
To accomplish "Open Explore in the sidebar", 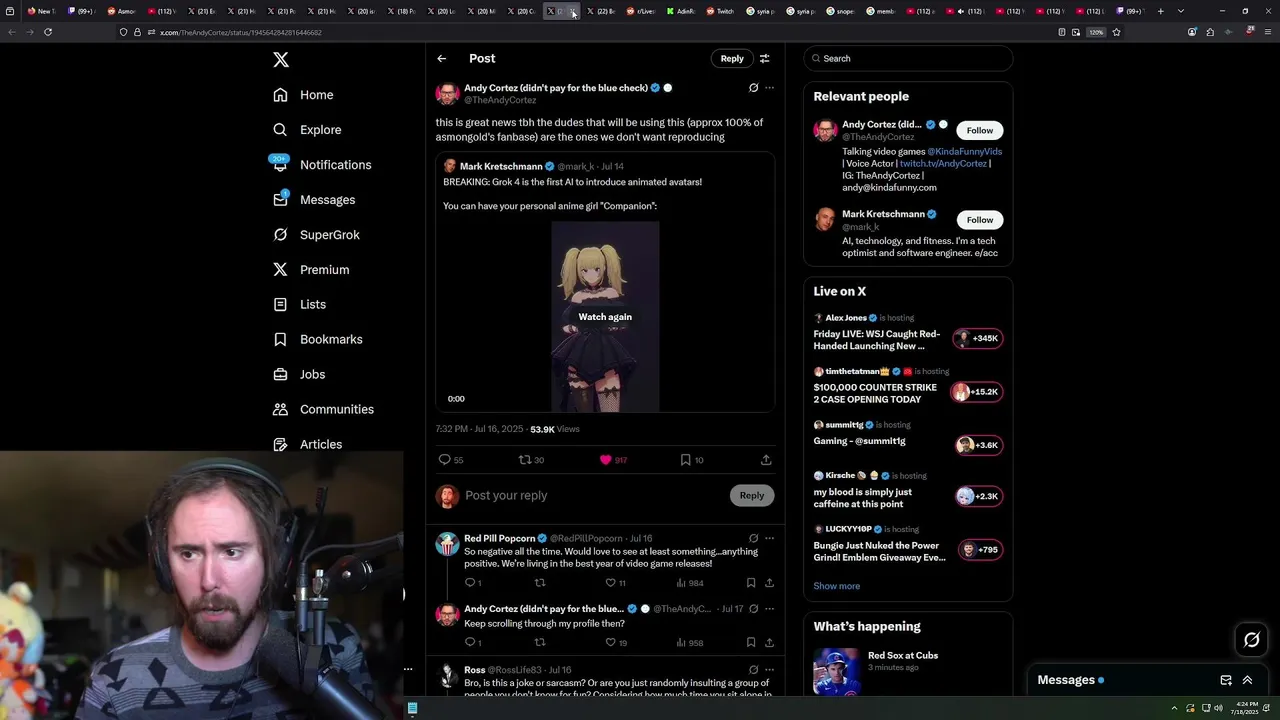I will click(307, 130).
